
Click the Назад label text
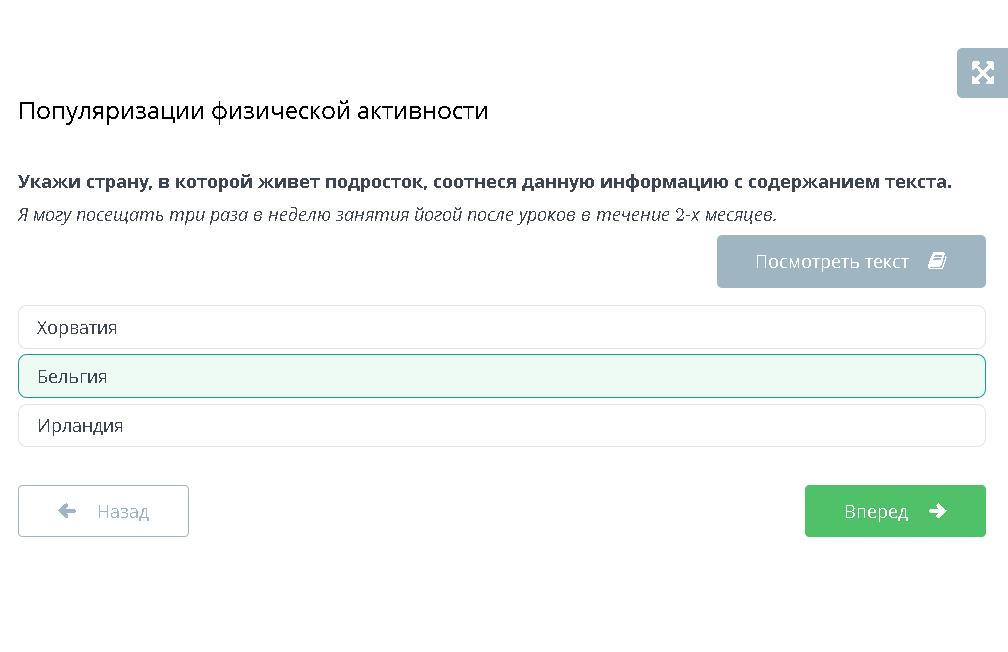[x=123, y=512]
